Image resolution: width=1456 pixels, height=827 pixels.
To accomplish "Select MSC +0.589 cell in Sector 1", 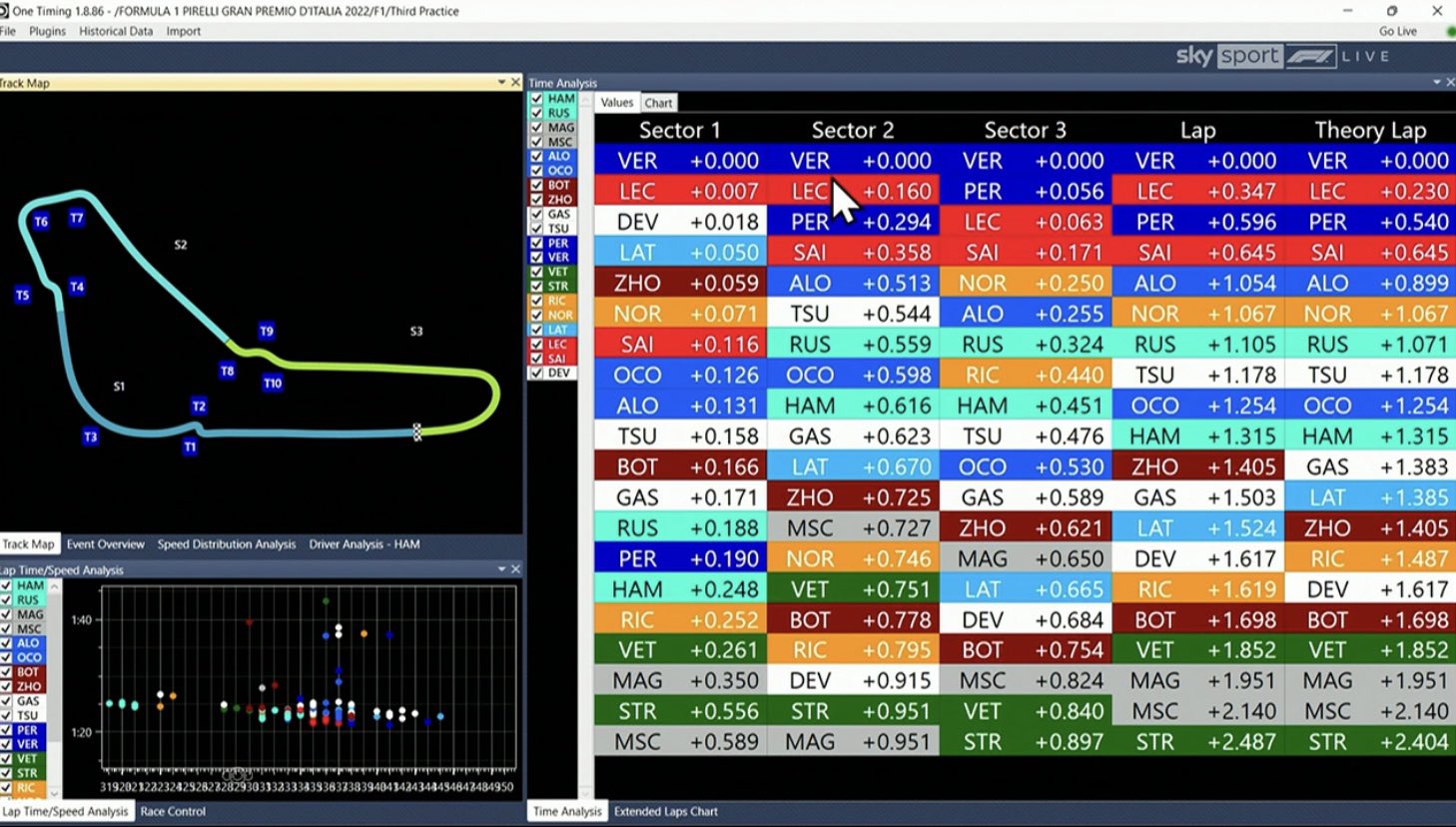I will point(680,742).
